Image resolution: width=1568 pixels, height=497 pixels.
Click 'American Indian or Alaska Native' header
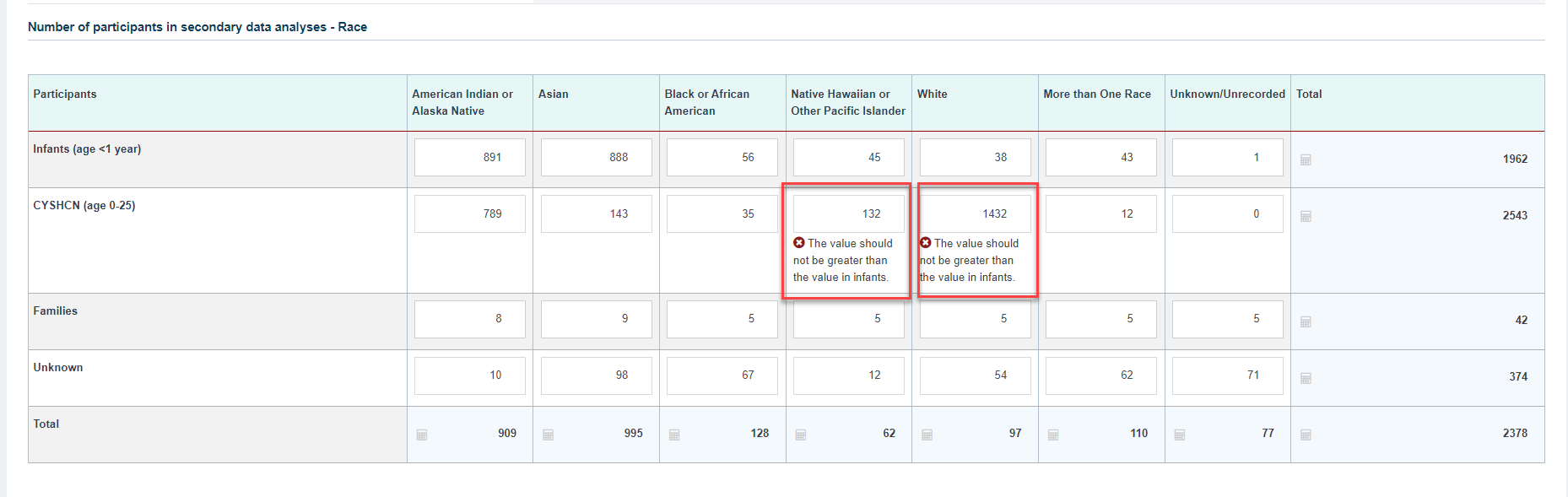coord(462,102)
